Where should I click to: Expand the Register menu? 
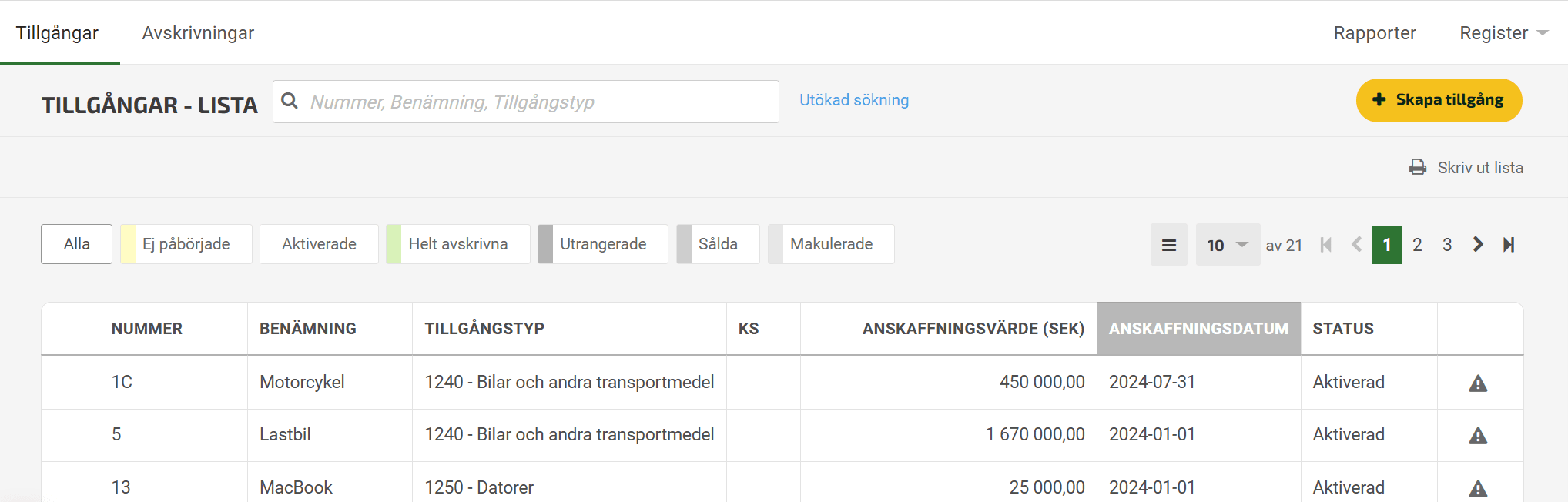[x=1503, y=33]
